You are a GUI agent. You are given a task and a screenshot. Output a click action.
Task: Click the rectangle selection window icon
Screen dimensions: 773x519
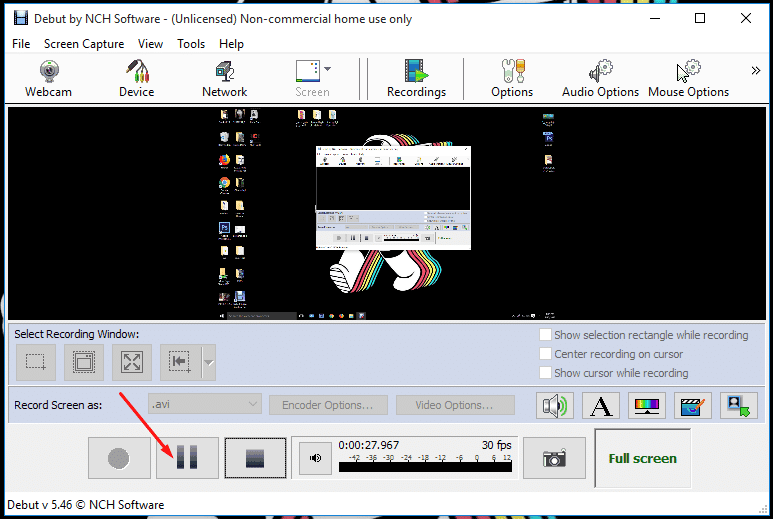tap(36, 361)
